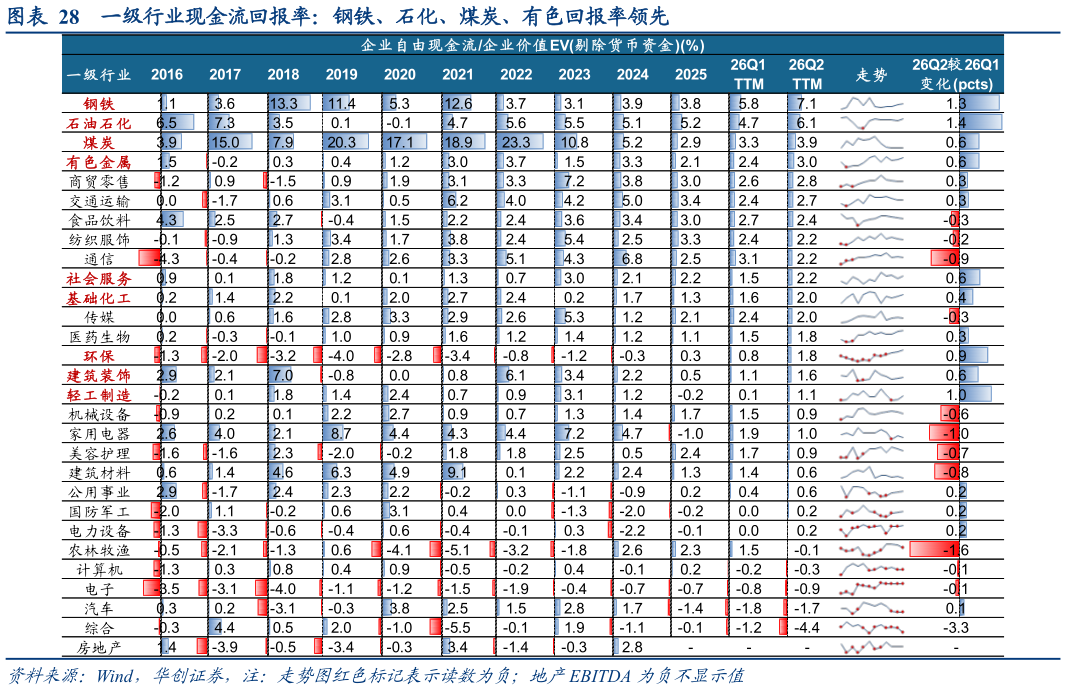This screenshot has height=690, width=1066.
Task: Click the 2020 column header
Action: pyautogui.click(x=400, y=74)
